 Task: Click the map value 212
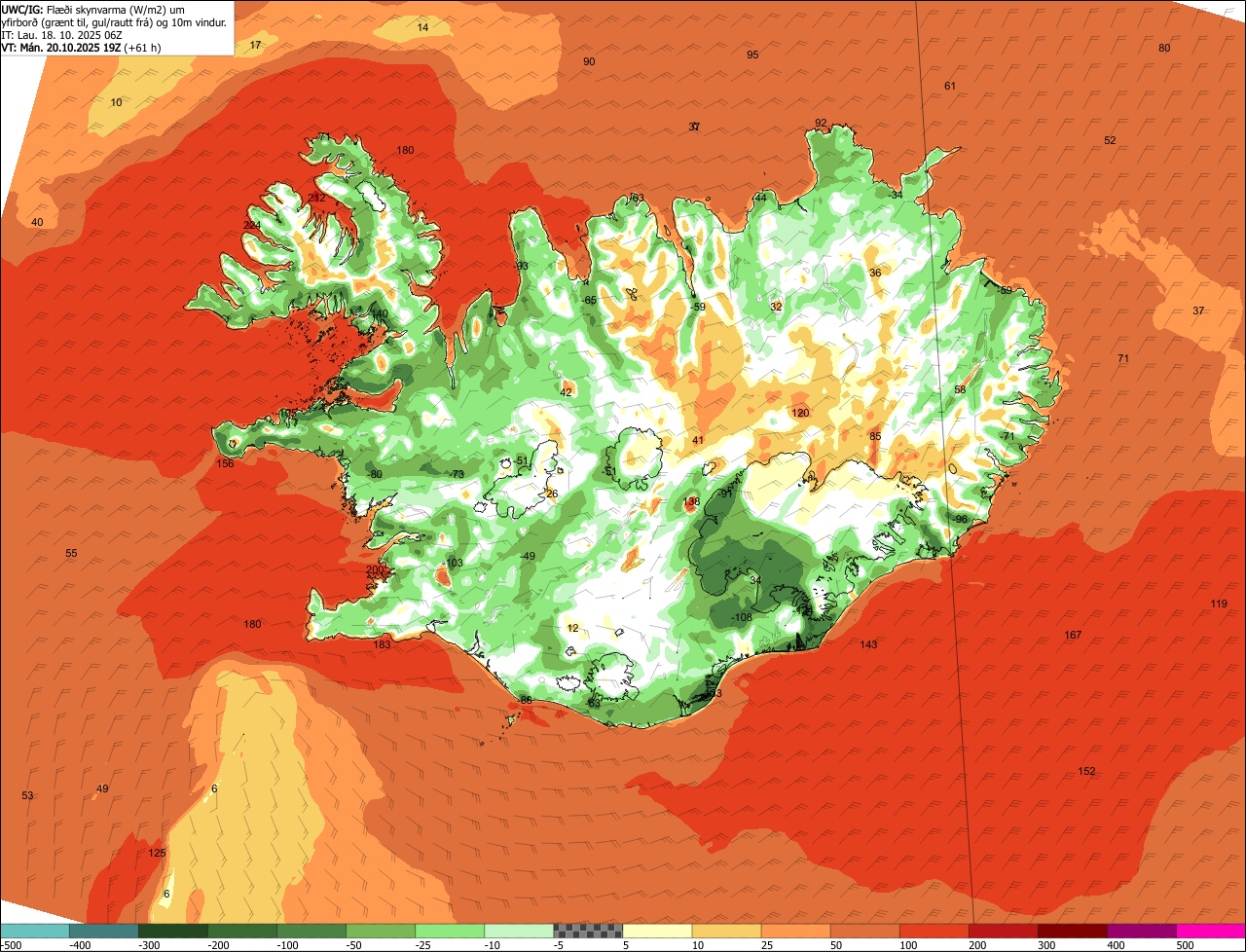pyautogui.click(x=316, y=198)
